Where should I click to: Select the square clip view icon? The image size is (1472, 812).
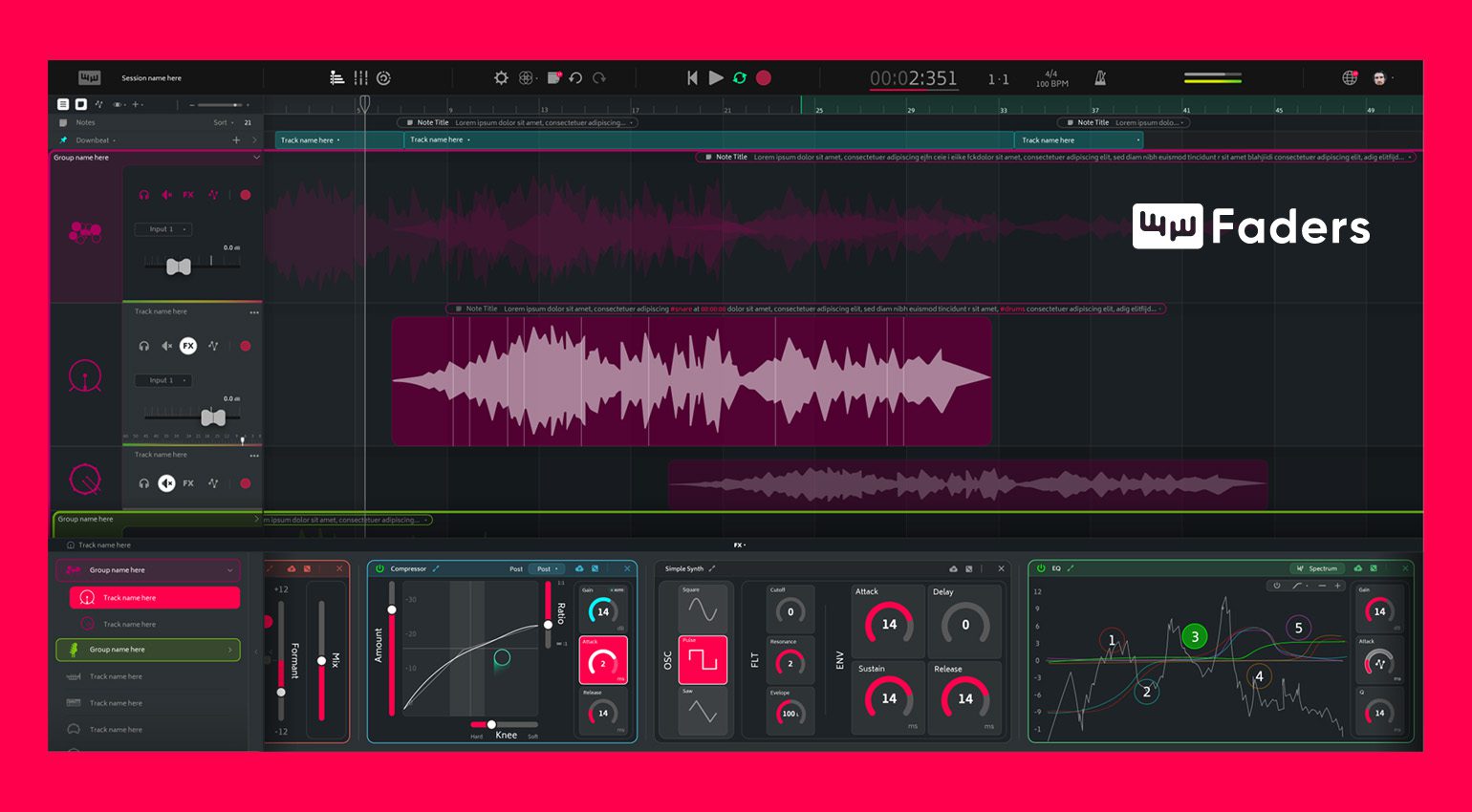(x=81, y=104)
